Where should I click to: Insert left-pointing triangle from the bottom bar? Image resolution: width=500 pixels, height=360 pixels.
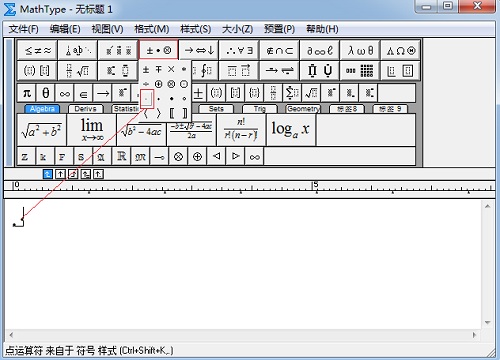[216, 156]
